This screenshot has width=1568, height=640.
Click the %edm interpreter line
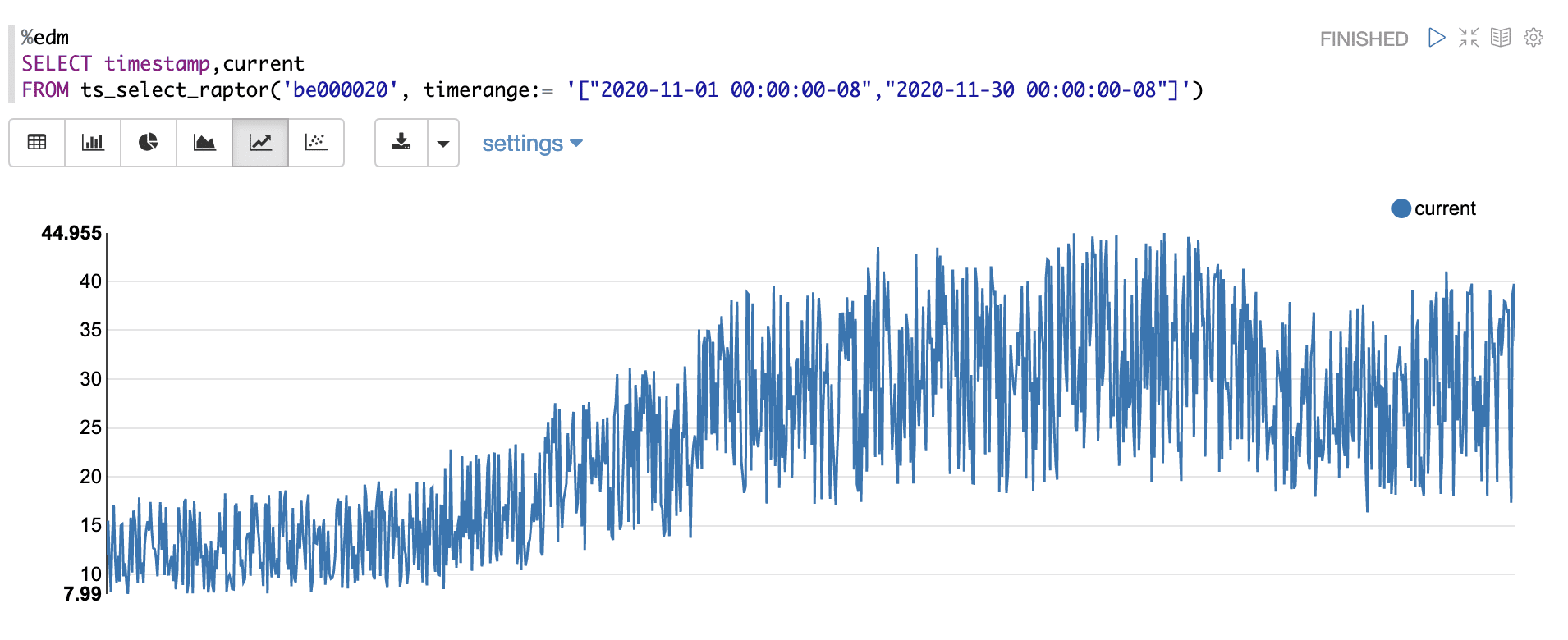click(45, 38)
